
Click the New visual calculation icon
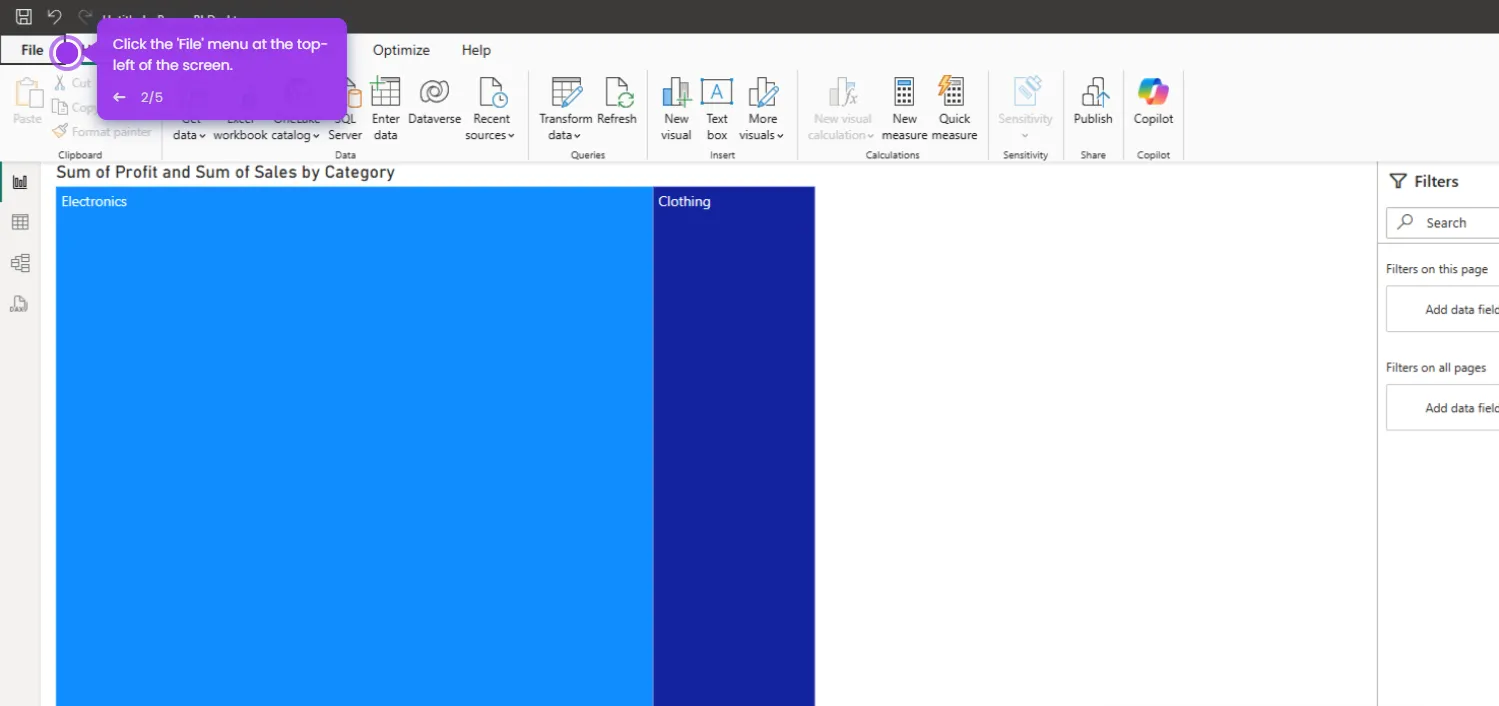843,92
